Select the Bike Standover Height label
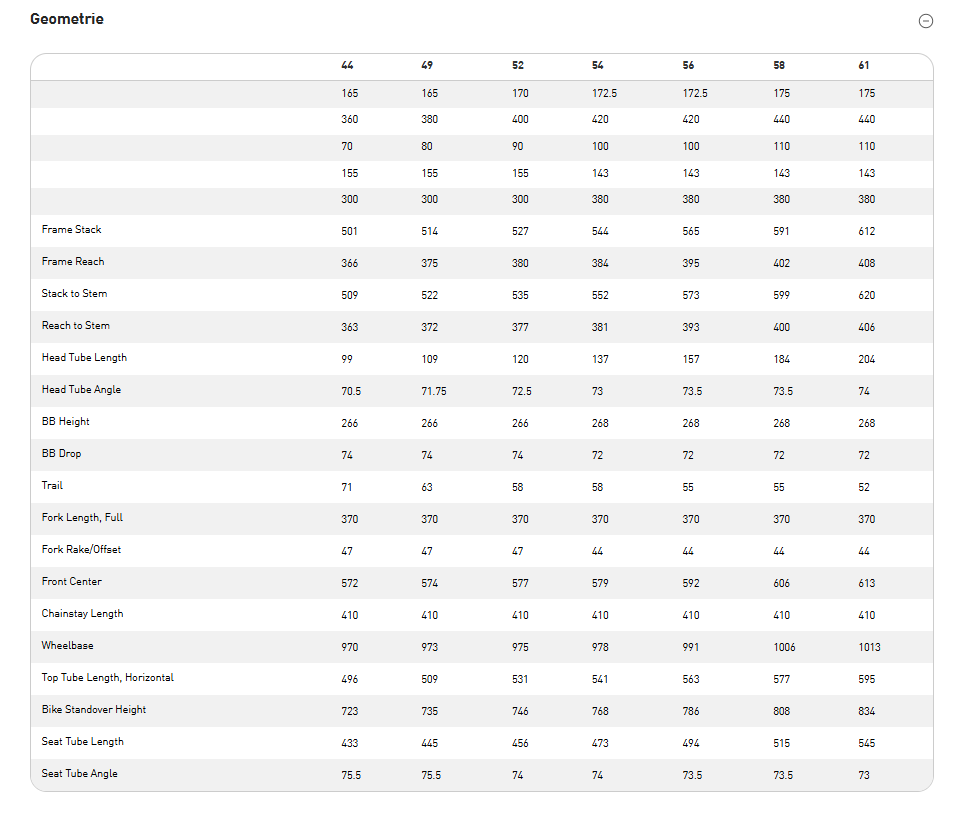Screen dimensions: 955x823 pos(94,710)
